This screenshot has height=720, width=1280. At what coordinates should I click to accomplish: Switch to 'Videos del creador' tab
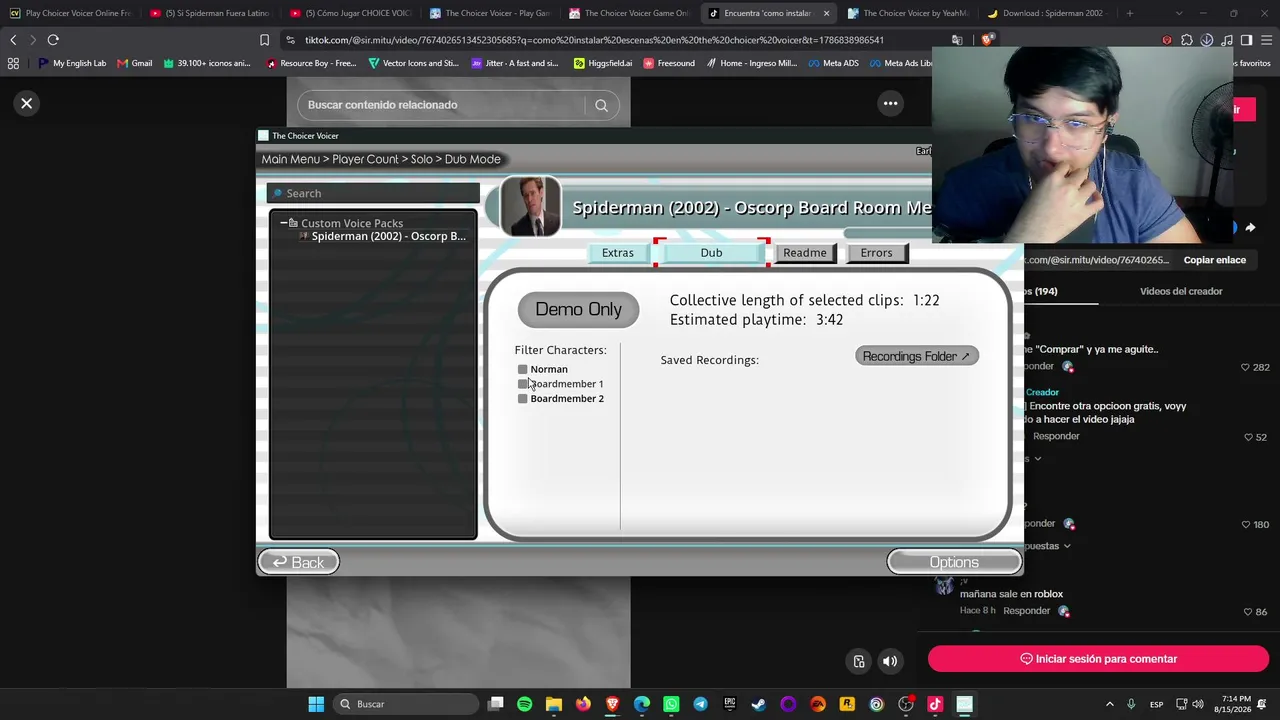tap(1181, 291)
